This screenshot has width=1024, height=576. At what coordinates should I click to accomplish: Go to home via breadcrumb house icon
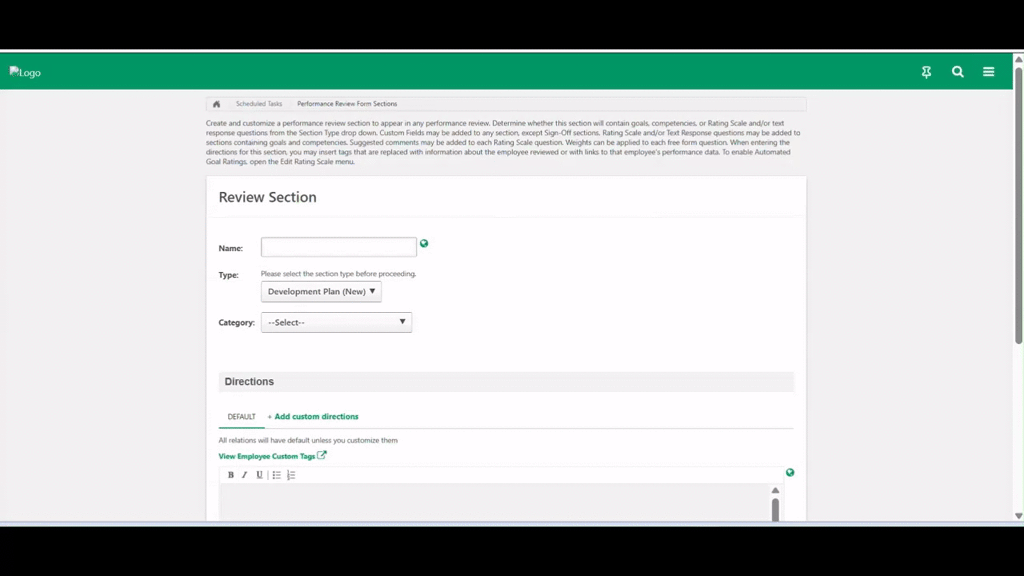tap(216, 104)
